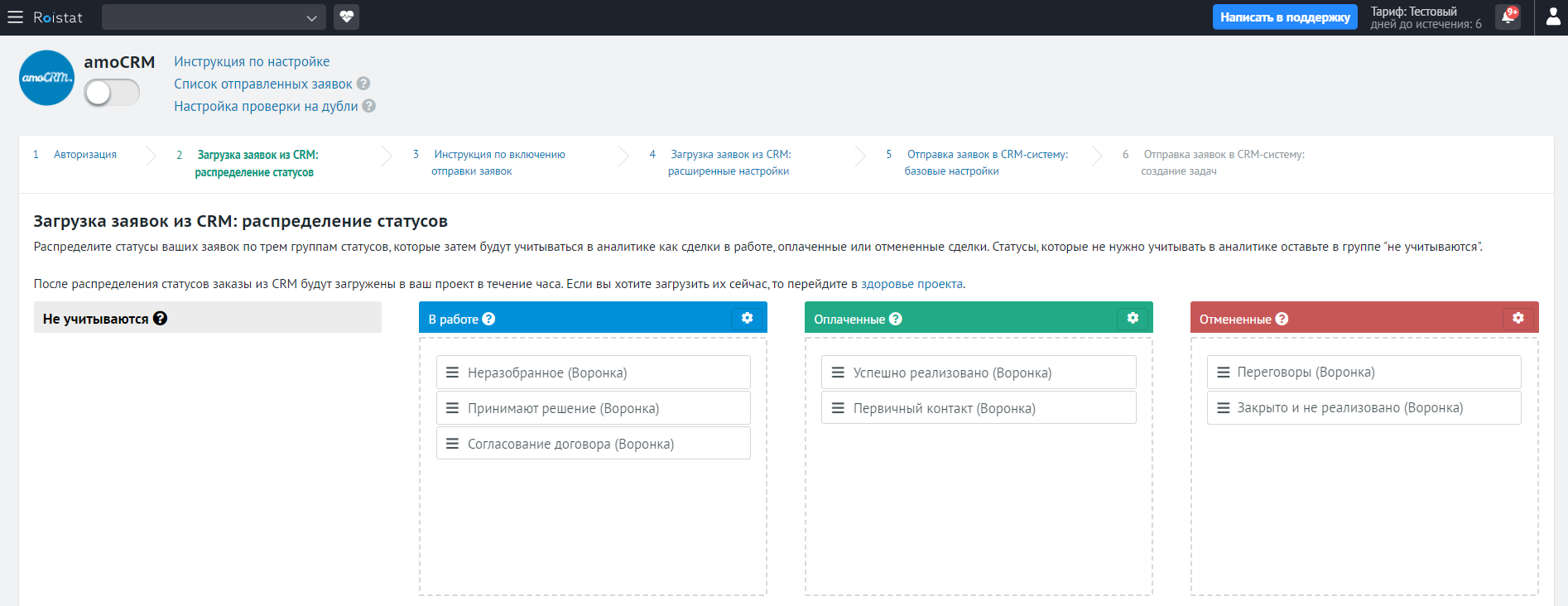1568x606 pixels.
Task: Open gear settings for Отмененные group
Action: tap(1518, 318)
